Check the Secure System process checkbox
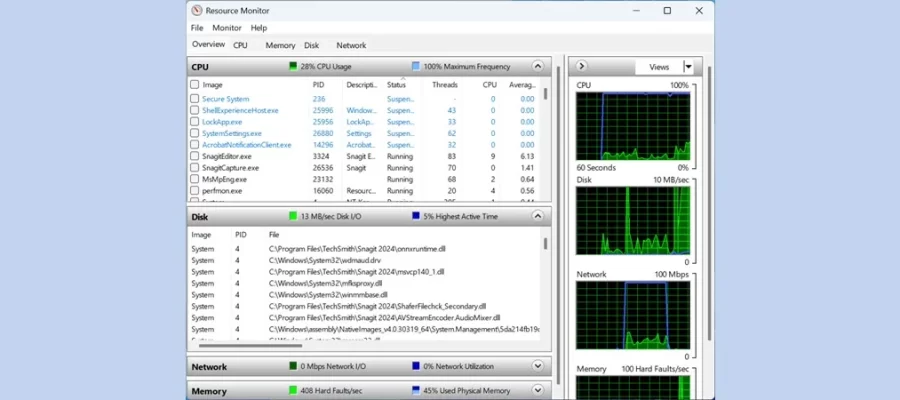This screenshot has height=400, width=900. [x=195, y=99]
